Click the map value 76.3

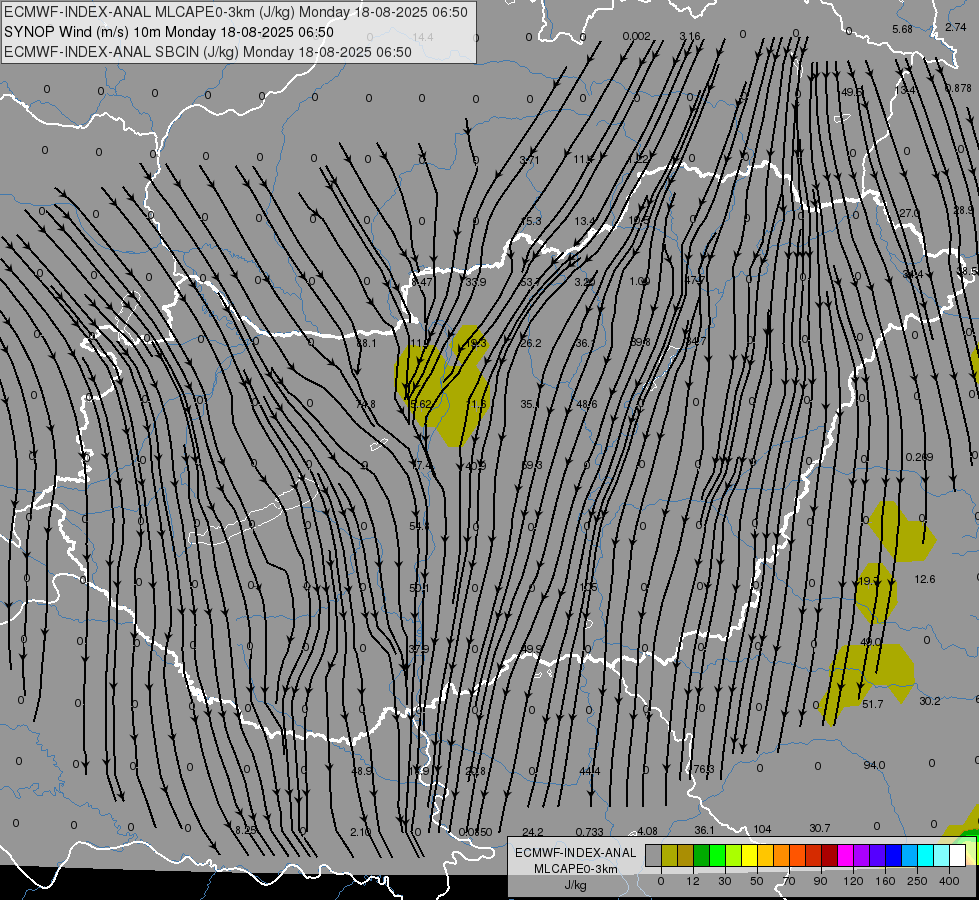[x=703, y=769]
